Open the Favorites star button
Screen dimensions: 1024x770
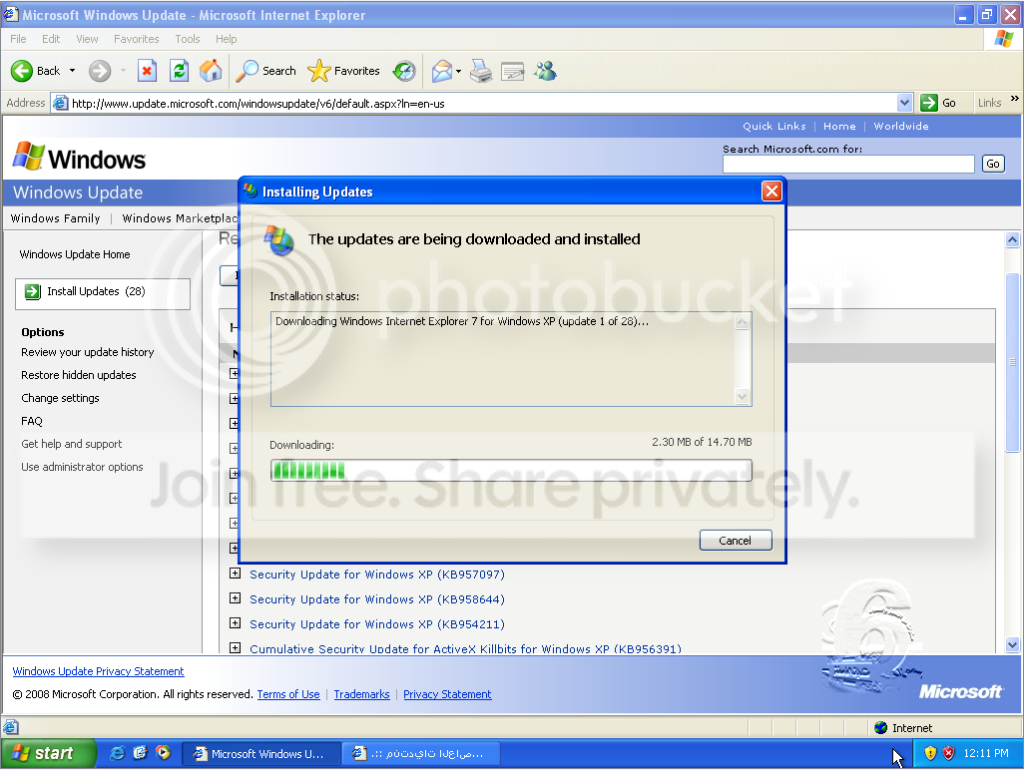tap(344, 71)
